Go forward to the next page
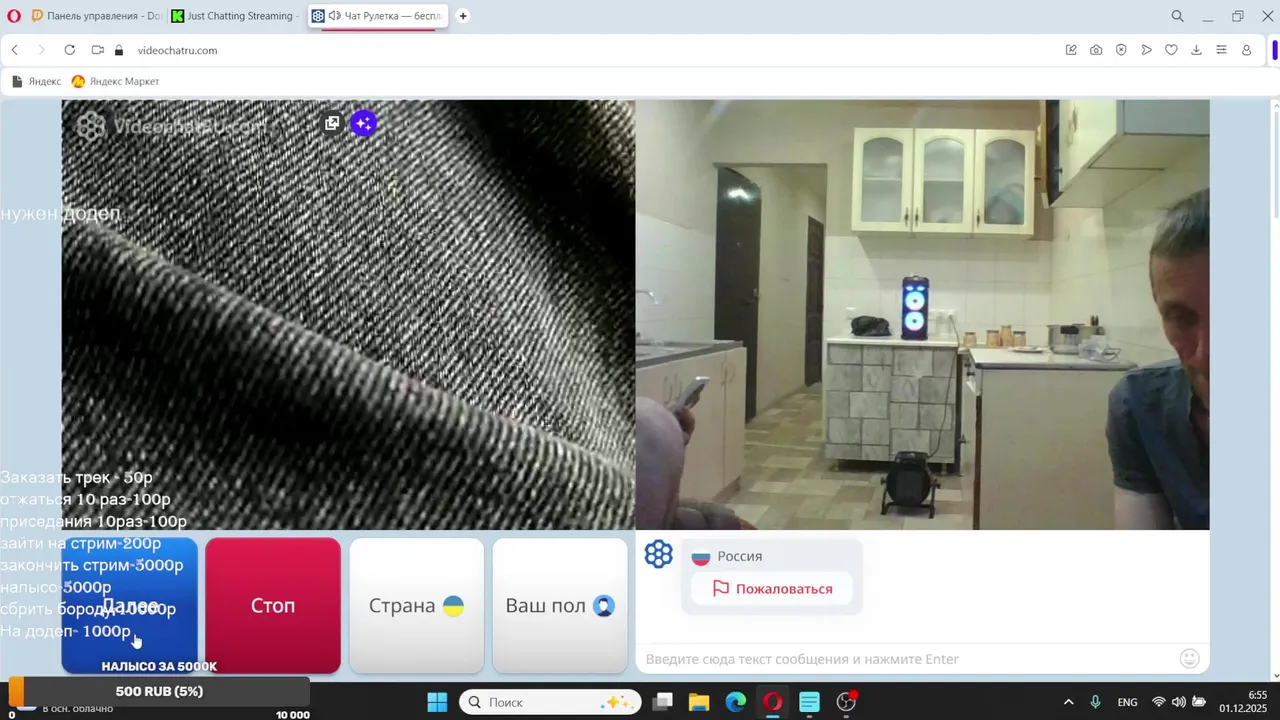The image size is (1280, 720). point(41,50)
